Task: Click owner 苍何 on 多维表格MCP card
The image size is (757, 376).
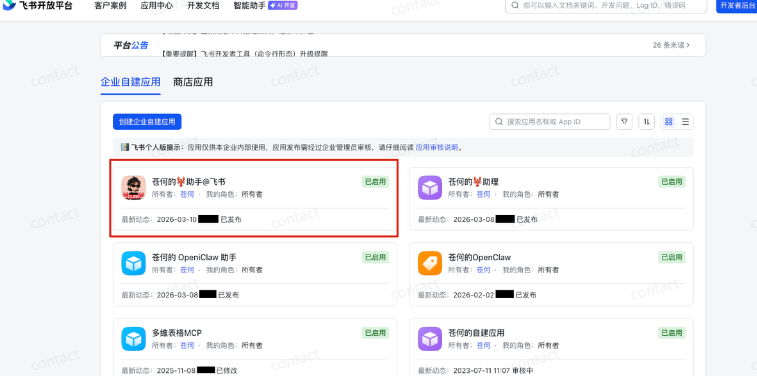Action: [x=187, y=346]
